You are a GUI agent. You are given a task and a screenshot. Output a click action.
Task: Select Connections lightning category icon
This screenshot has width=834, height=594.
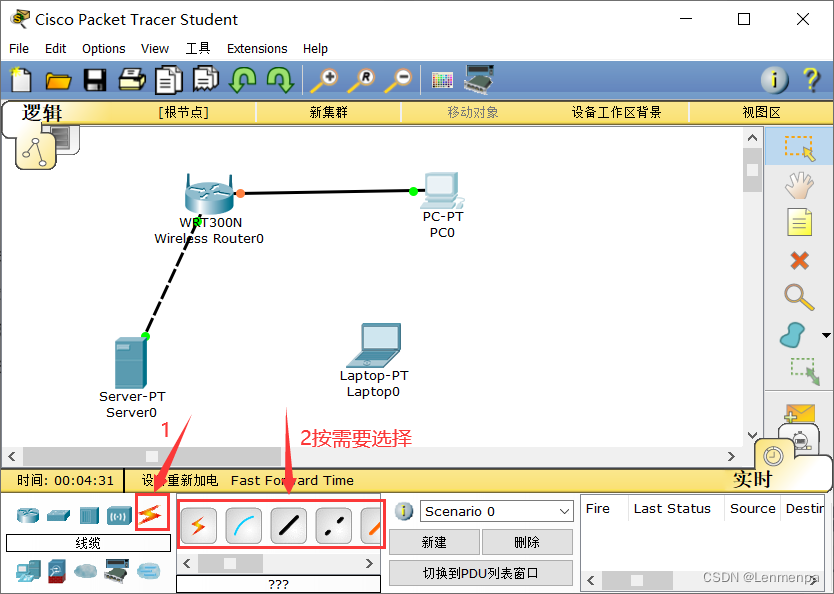tap(150, 514)
